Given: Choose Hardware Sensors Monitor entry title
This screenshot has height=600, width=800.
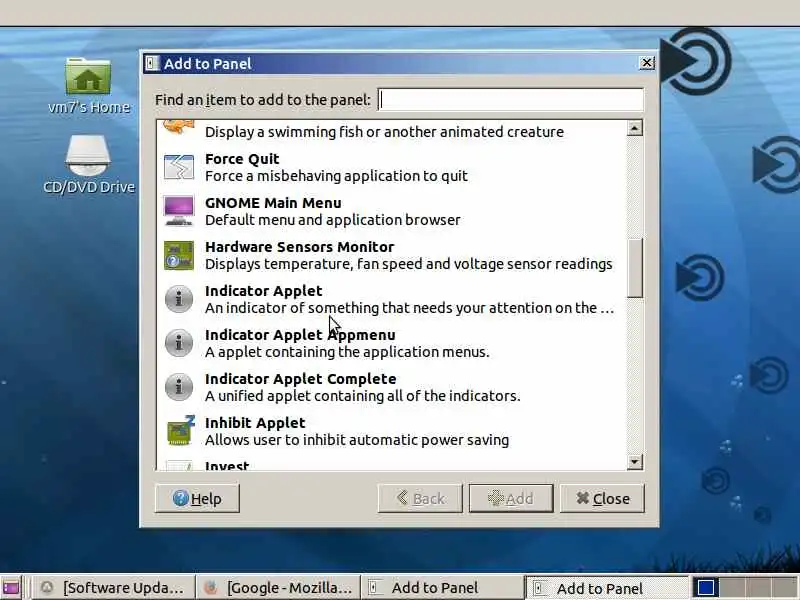Looking at the screenshot, I should pos(299,247).
